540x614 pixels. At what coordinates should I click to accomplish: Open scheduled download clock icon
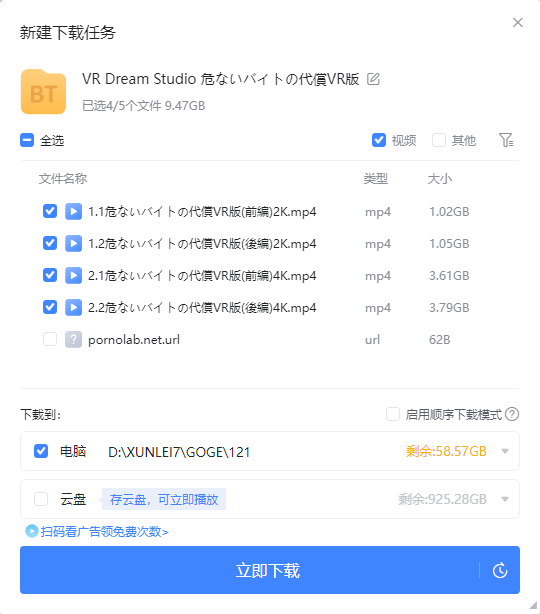tap(500, 570)
